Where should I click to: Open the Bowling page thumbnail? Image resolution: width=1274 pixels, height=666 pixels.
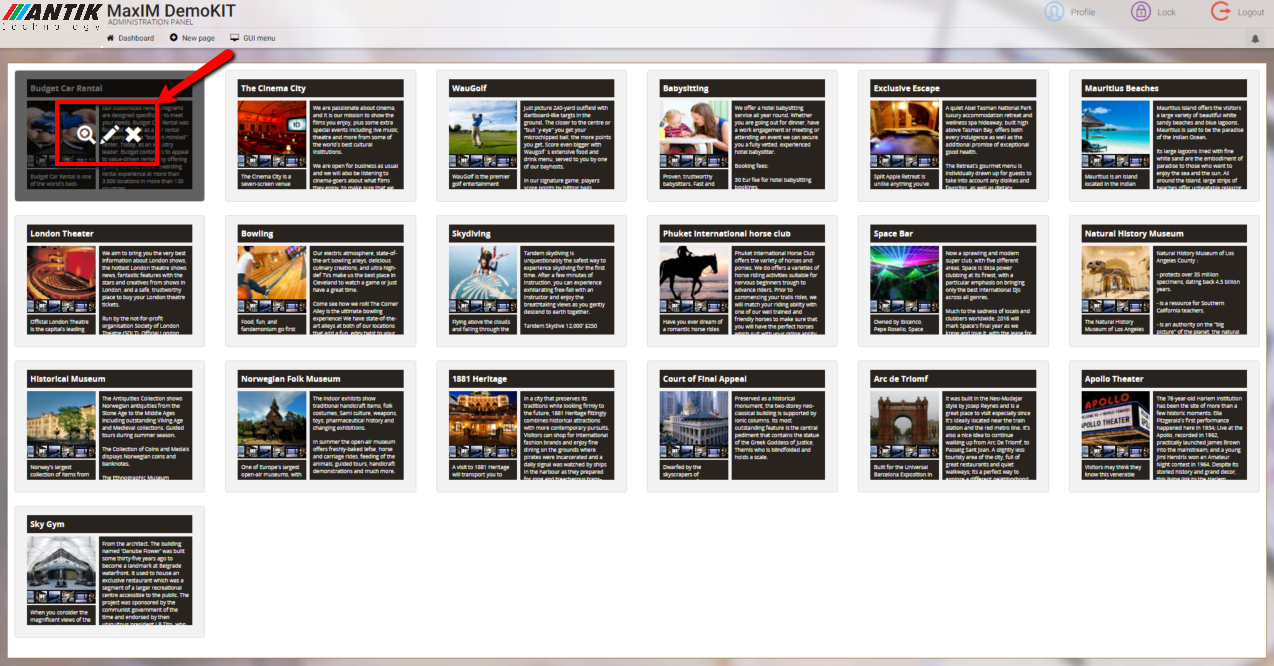click(320, 281)
